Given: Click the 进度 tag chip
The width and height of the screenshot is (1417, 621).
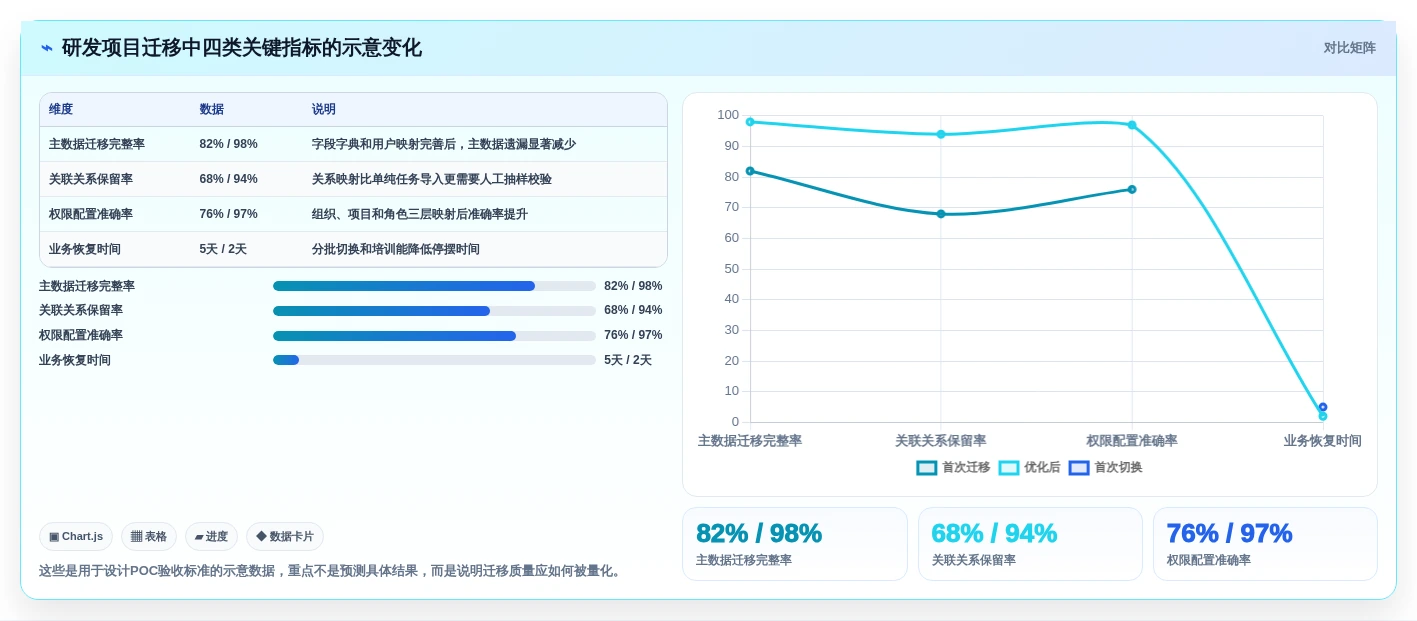Looking at the screenshot, I should coord(211,537).
